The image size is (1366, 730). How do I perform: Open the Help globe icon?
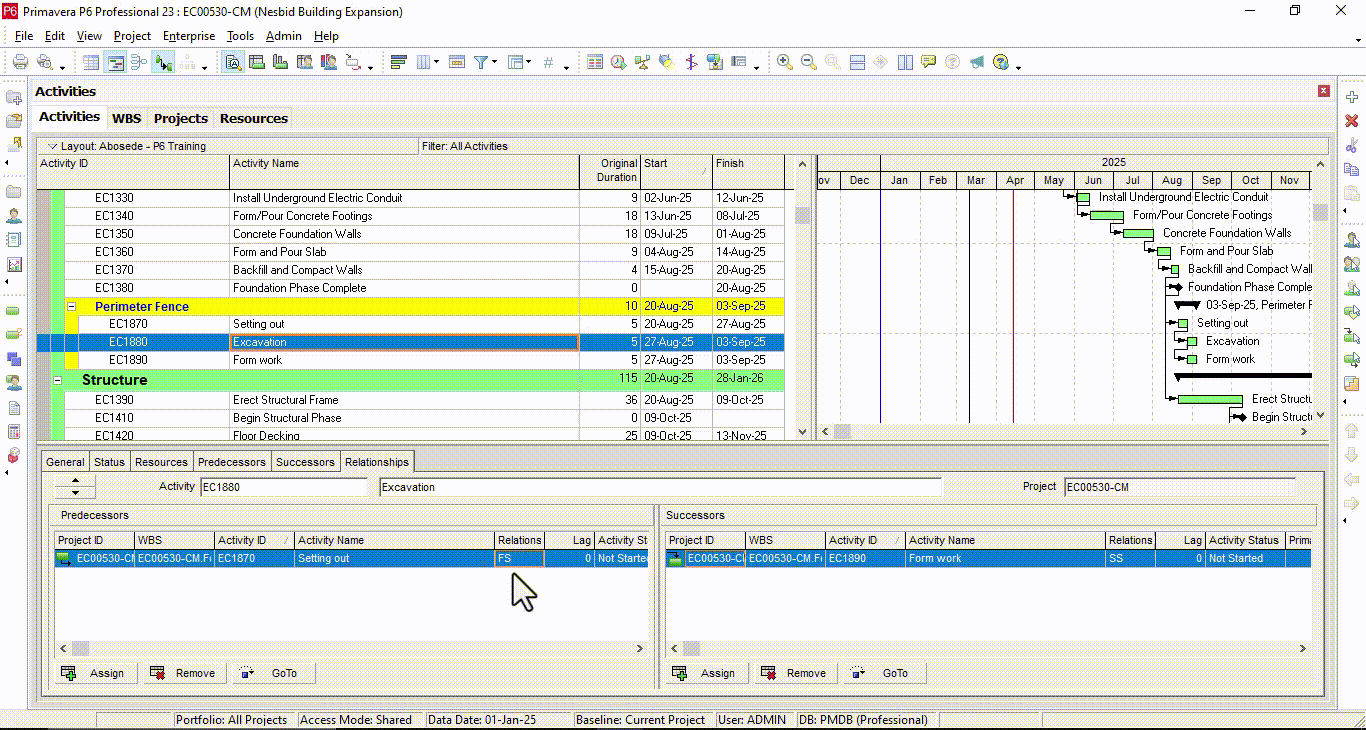(1001, 62)
